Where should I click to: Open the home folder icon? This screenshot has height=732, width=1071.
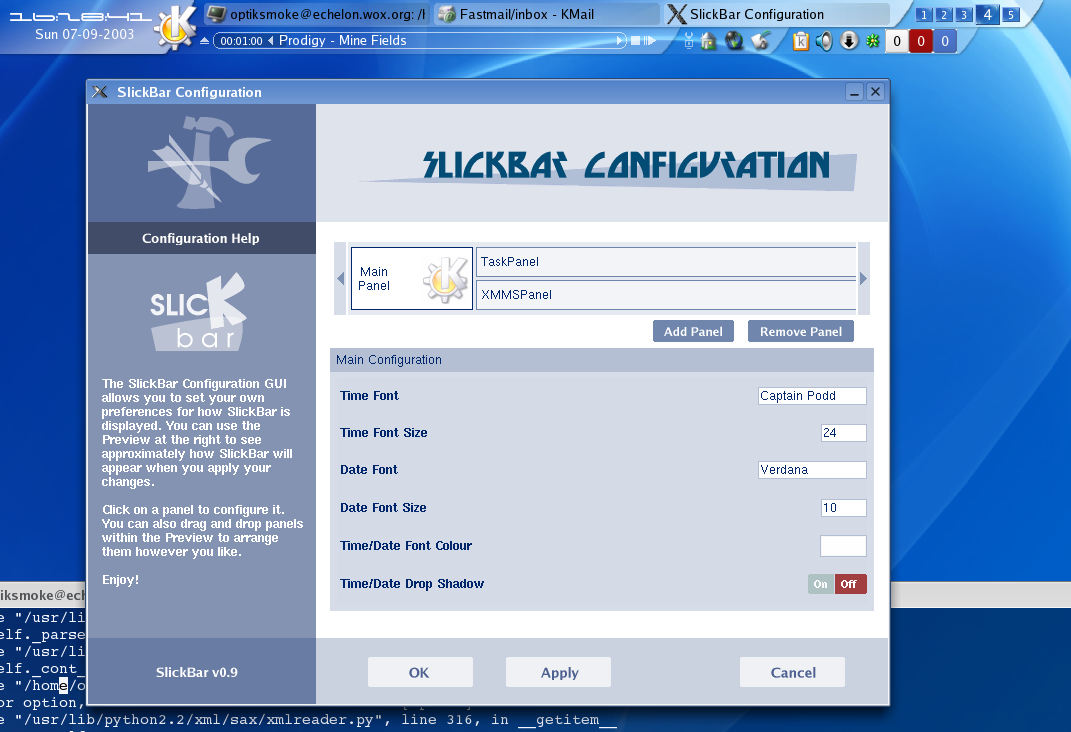click(709, 41)
